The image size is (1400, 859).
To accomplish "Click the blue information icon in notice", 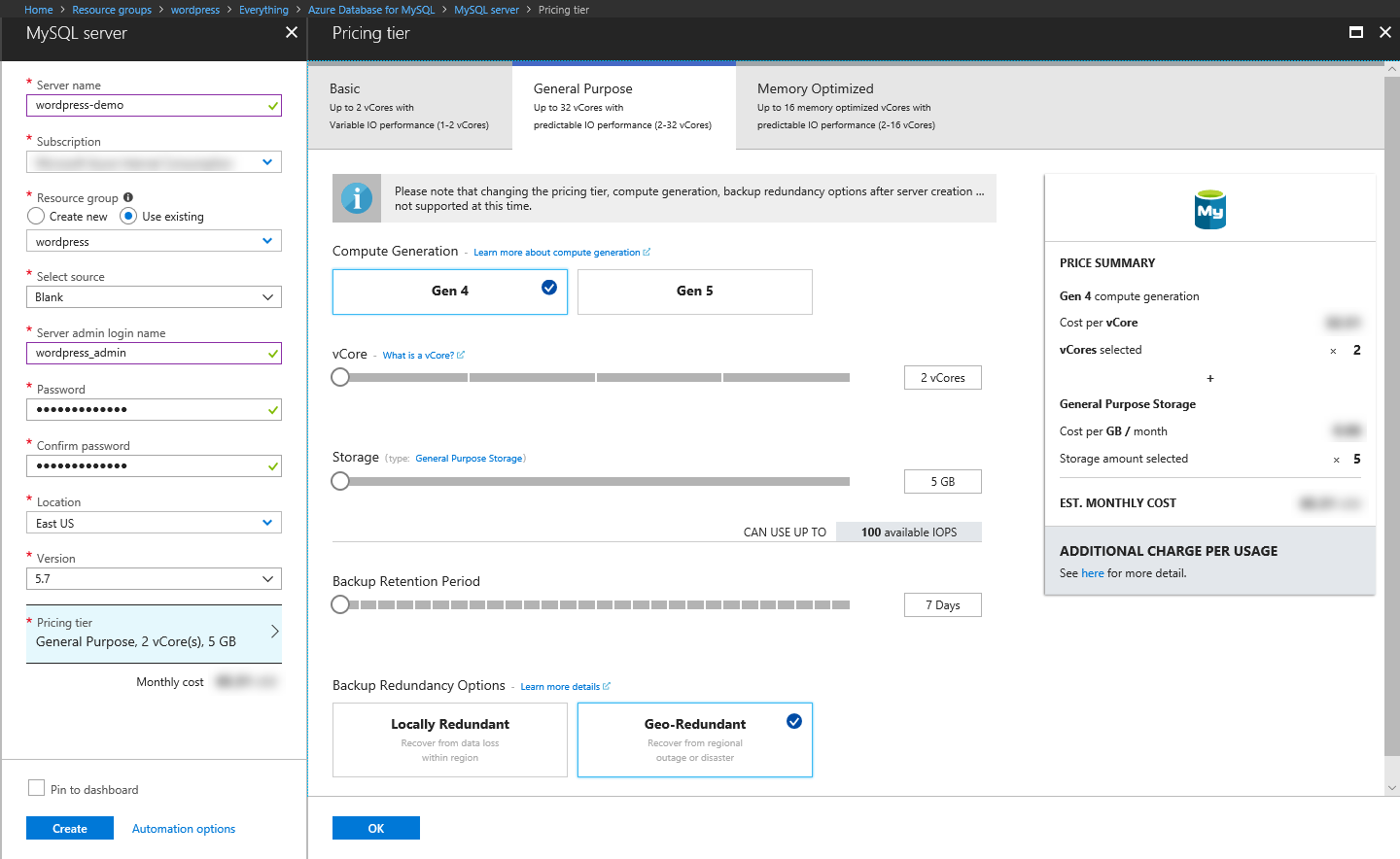I will tap(357, 198).
